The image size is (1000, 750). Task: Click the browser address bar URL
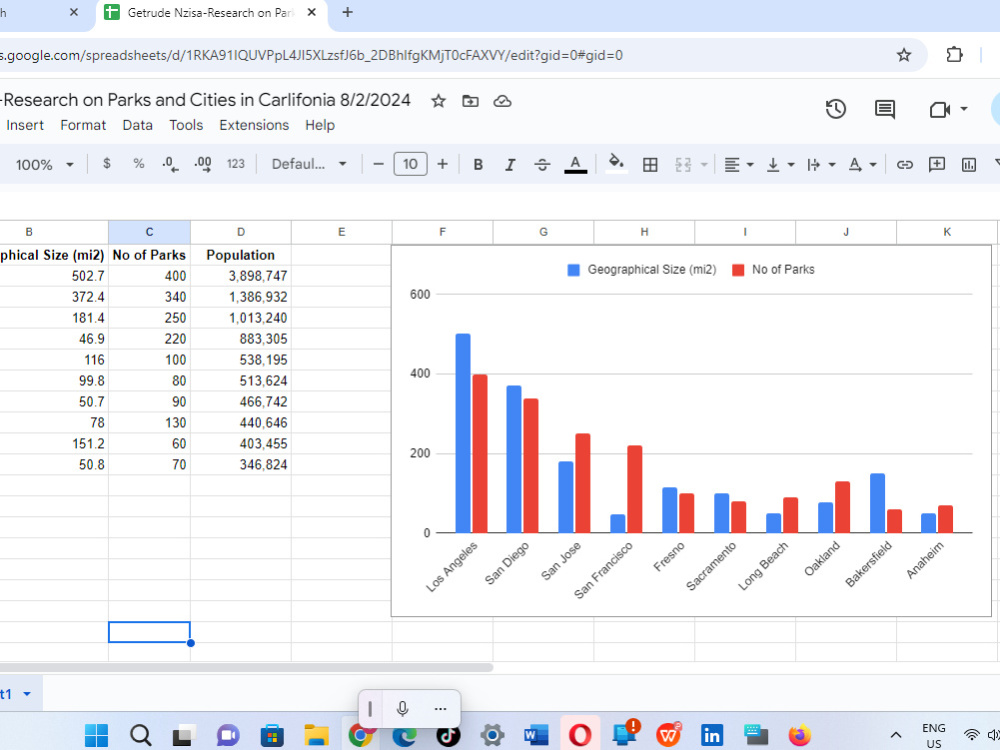[x=312, y=55]
